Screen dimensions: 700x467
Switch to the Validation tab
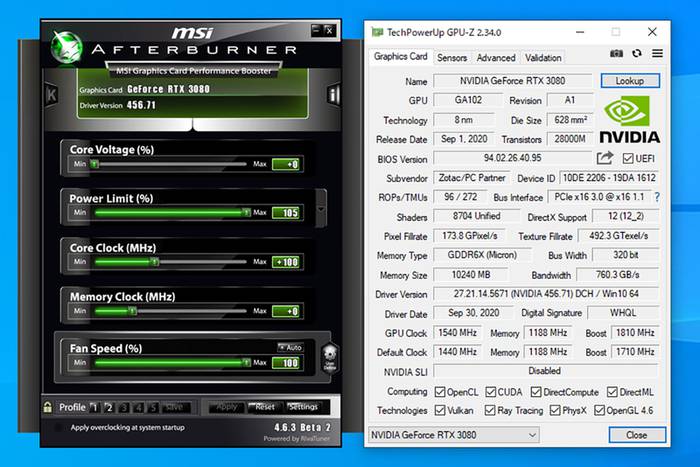[543, 58]
